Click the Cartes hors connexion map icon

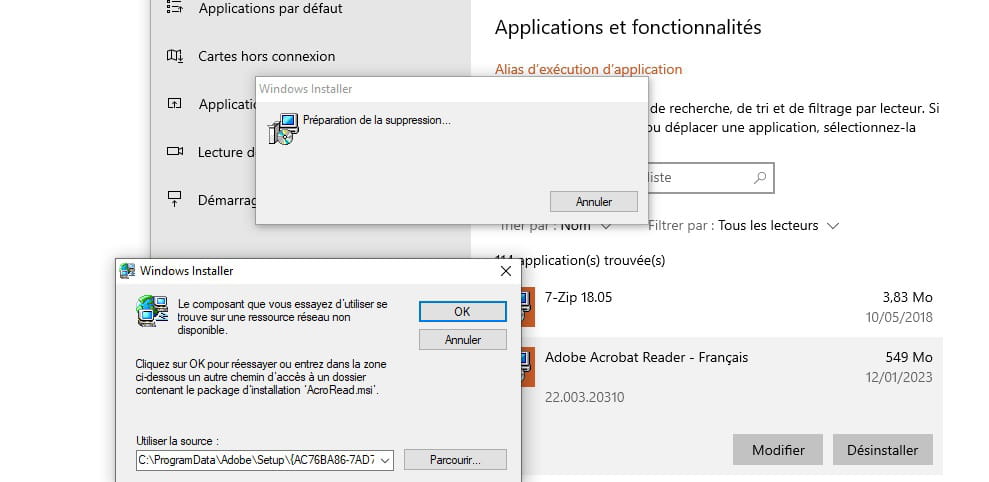(175, 56)
